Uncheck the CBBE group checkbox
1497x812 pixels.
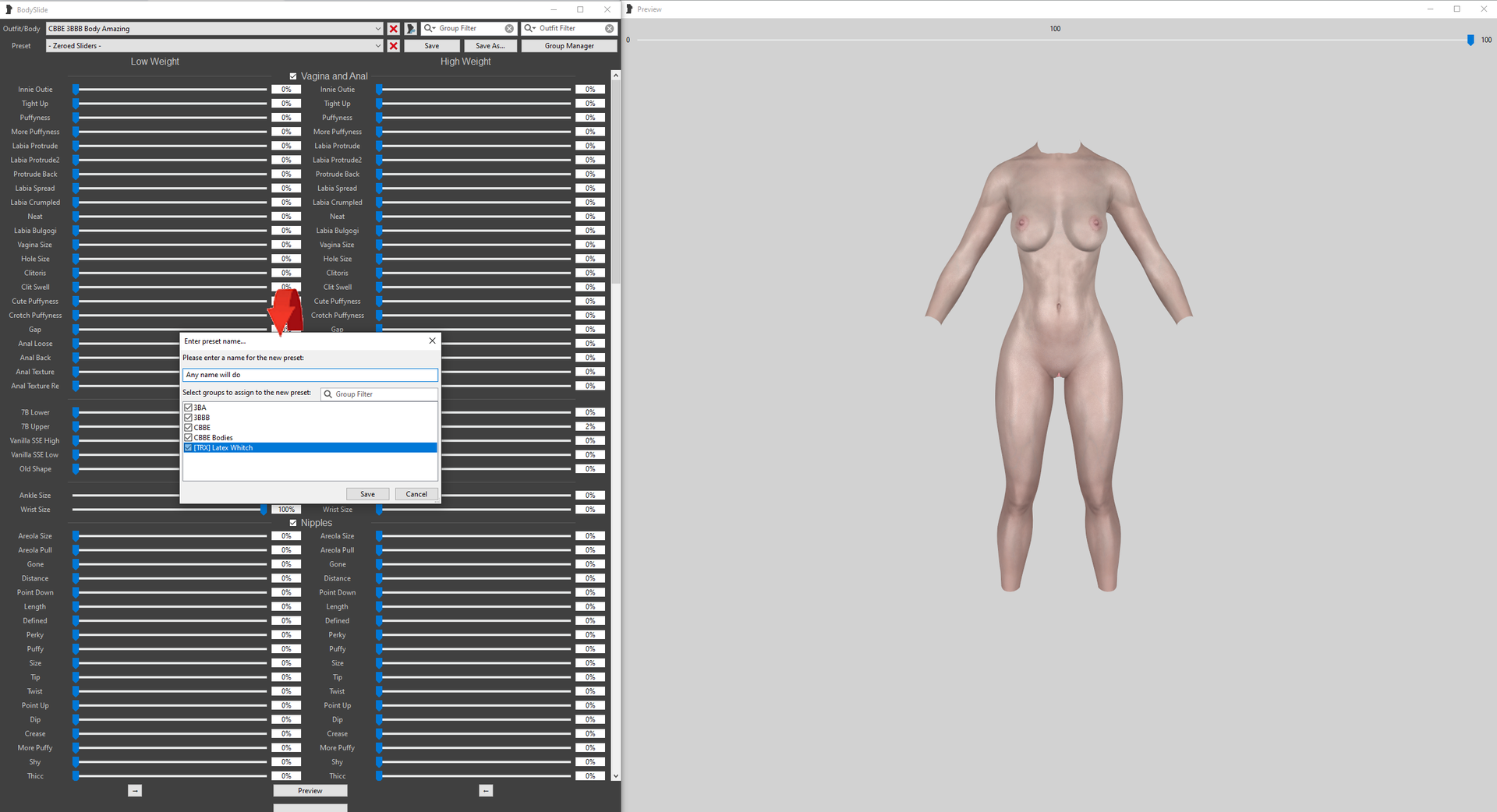pos(188,428)
